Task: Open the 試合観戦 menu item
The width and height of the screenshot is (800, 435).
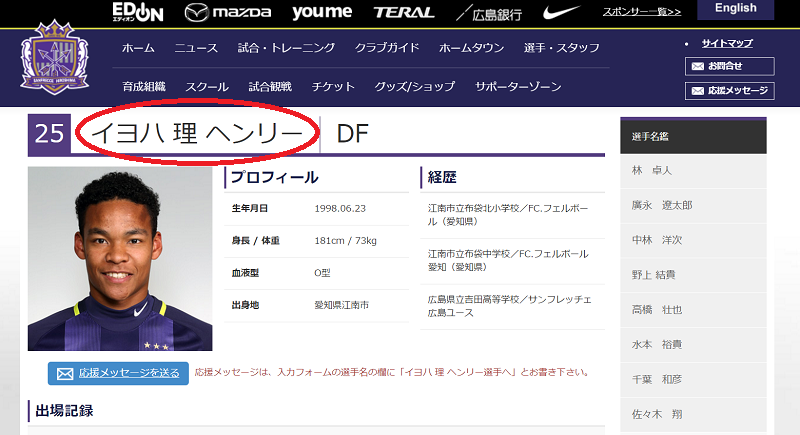Action: (x=270, y=87)
